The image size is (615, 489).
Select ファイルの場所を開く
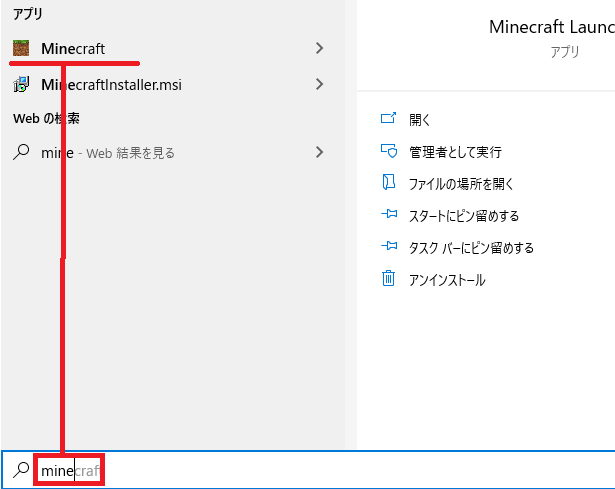click(x=461, y=184)
